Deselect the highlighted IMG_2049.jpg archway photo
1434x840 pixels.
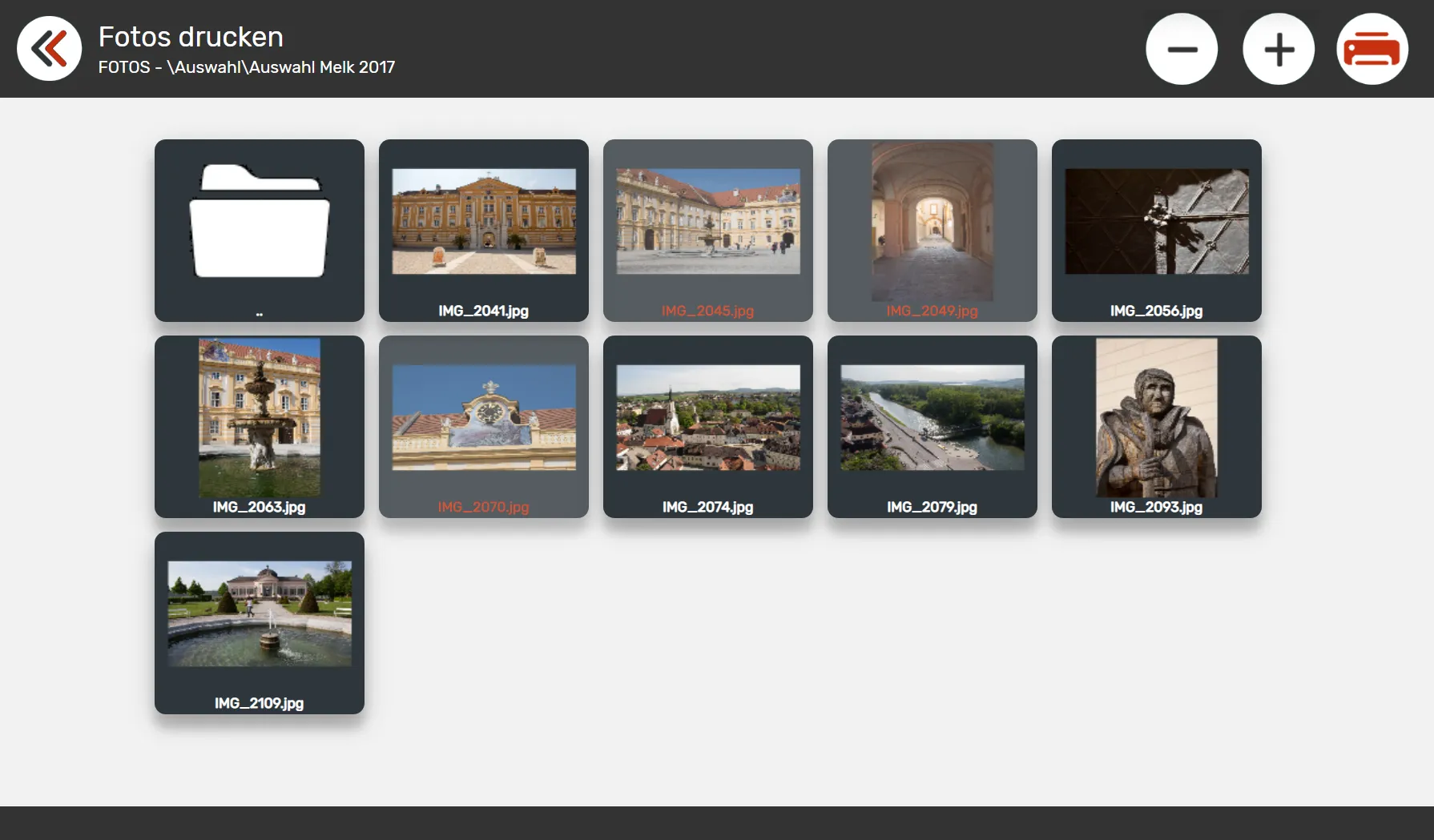click(932, 221)
